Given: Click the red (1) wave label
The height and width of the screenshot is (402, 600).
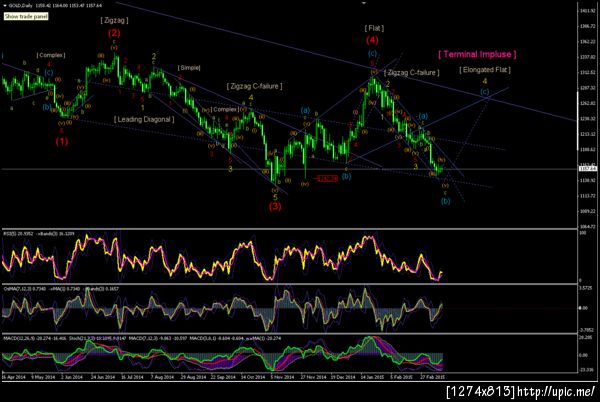Looking at the screenshot, I should coord(62,142).
